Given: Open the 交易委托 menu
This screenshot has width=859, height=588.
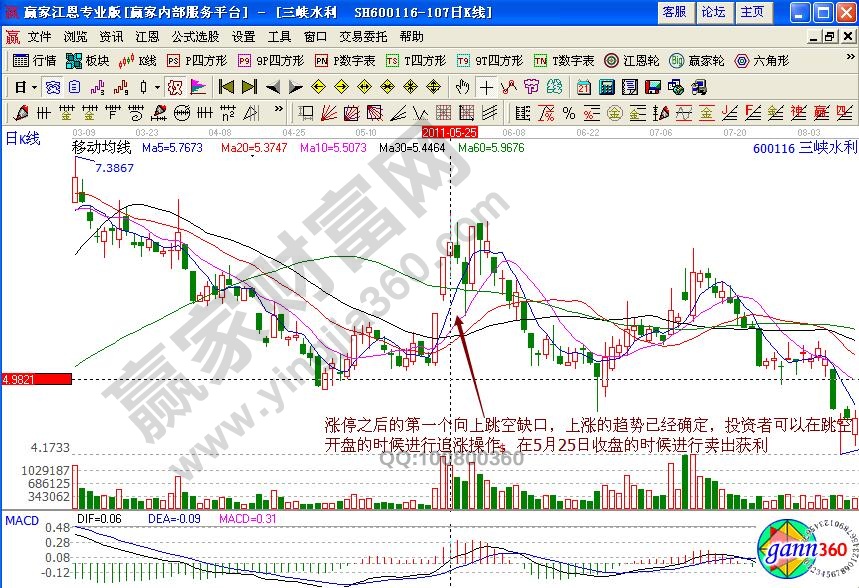Looking at the screenshot, I should (x=365, y=37).
